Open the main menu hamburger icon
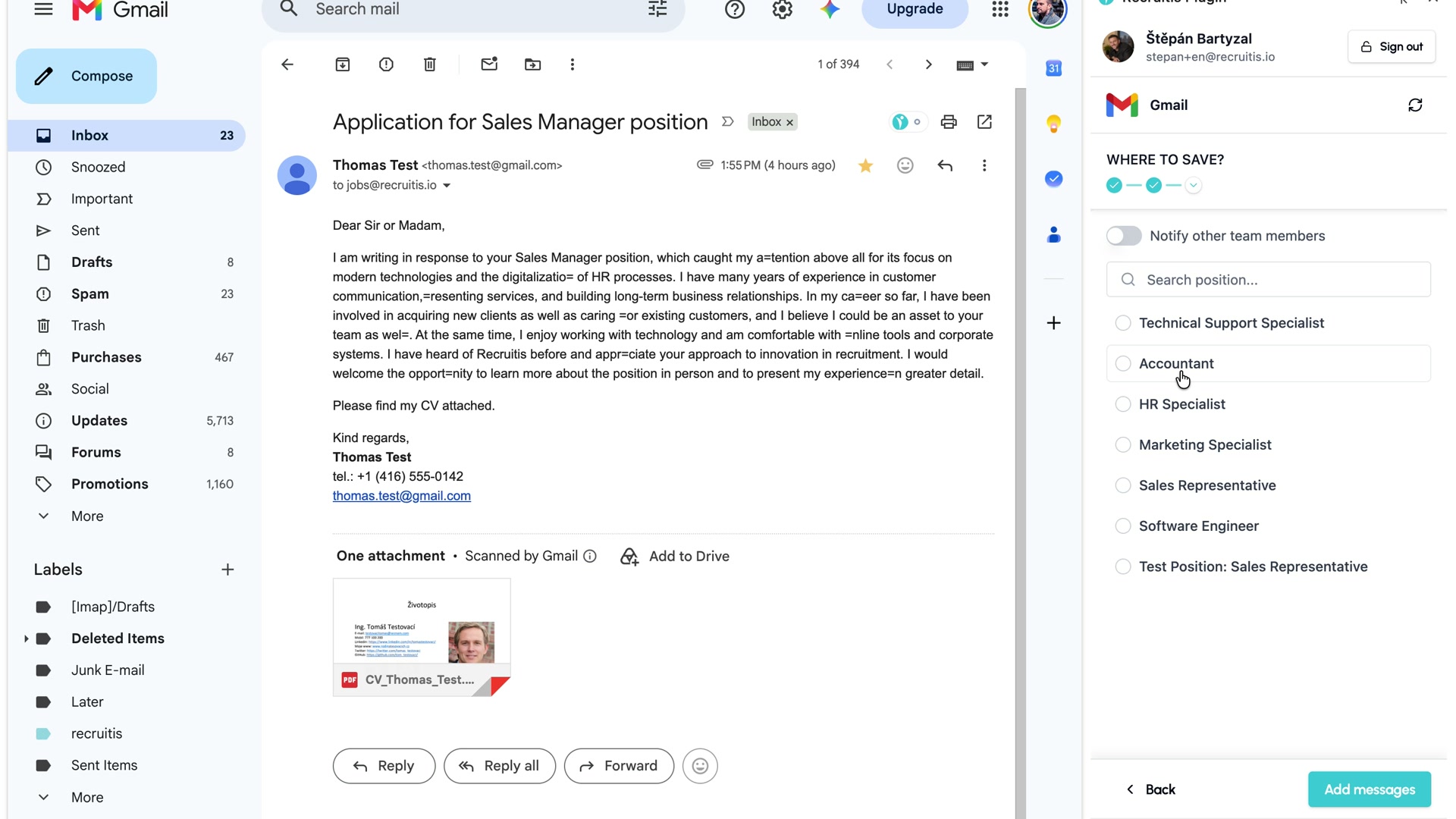Image resolution: width=1456 pixels, height=819 pixels. click(44, 9)
